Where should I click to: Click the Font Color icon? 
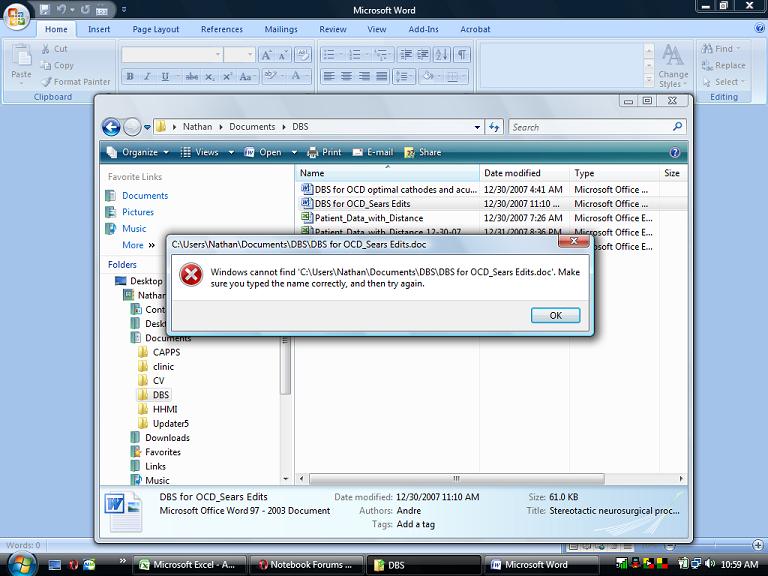click(296, 76)
